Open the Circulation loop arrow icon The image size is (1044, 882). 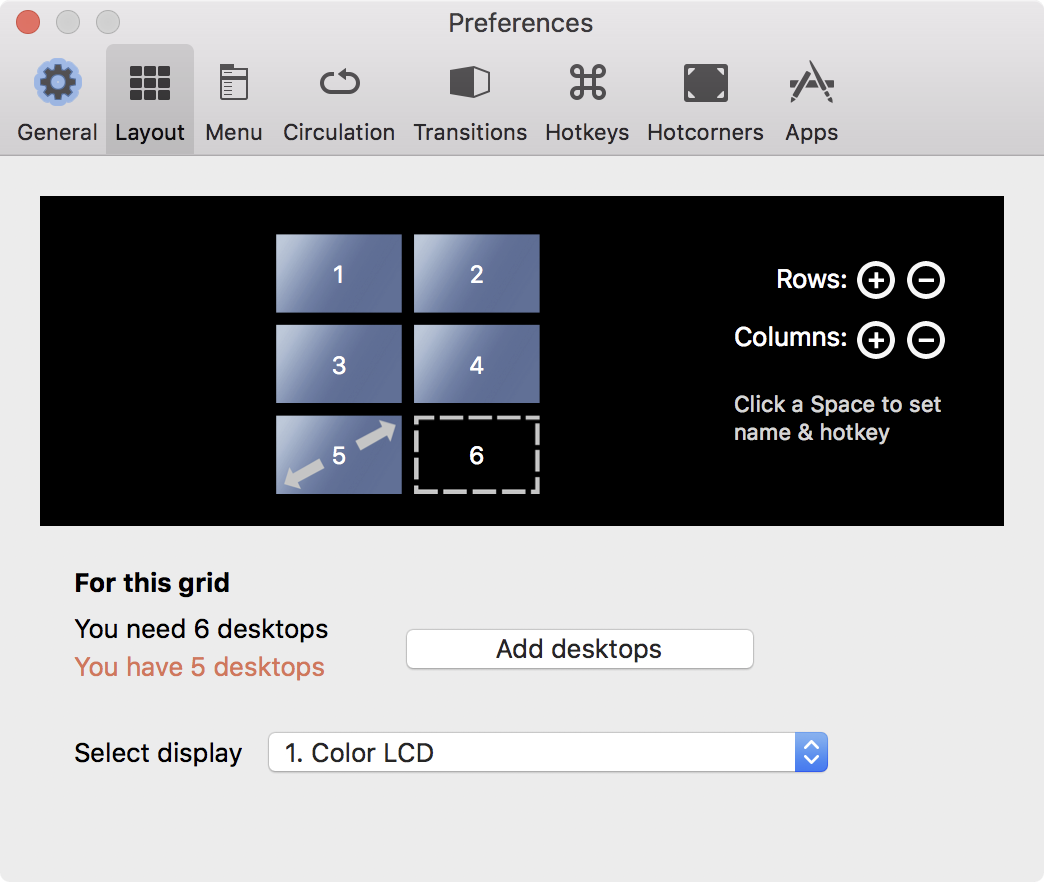pyautogui.click(x=339, y=84)
